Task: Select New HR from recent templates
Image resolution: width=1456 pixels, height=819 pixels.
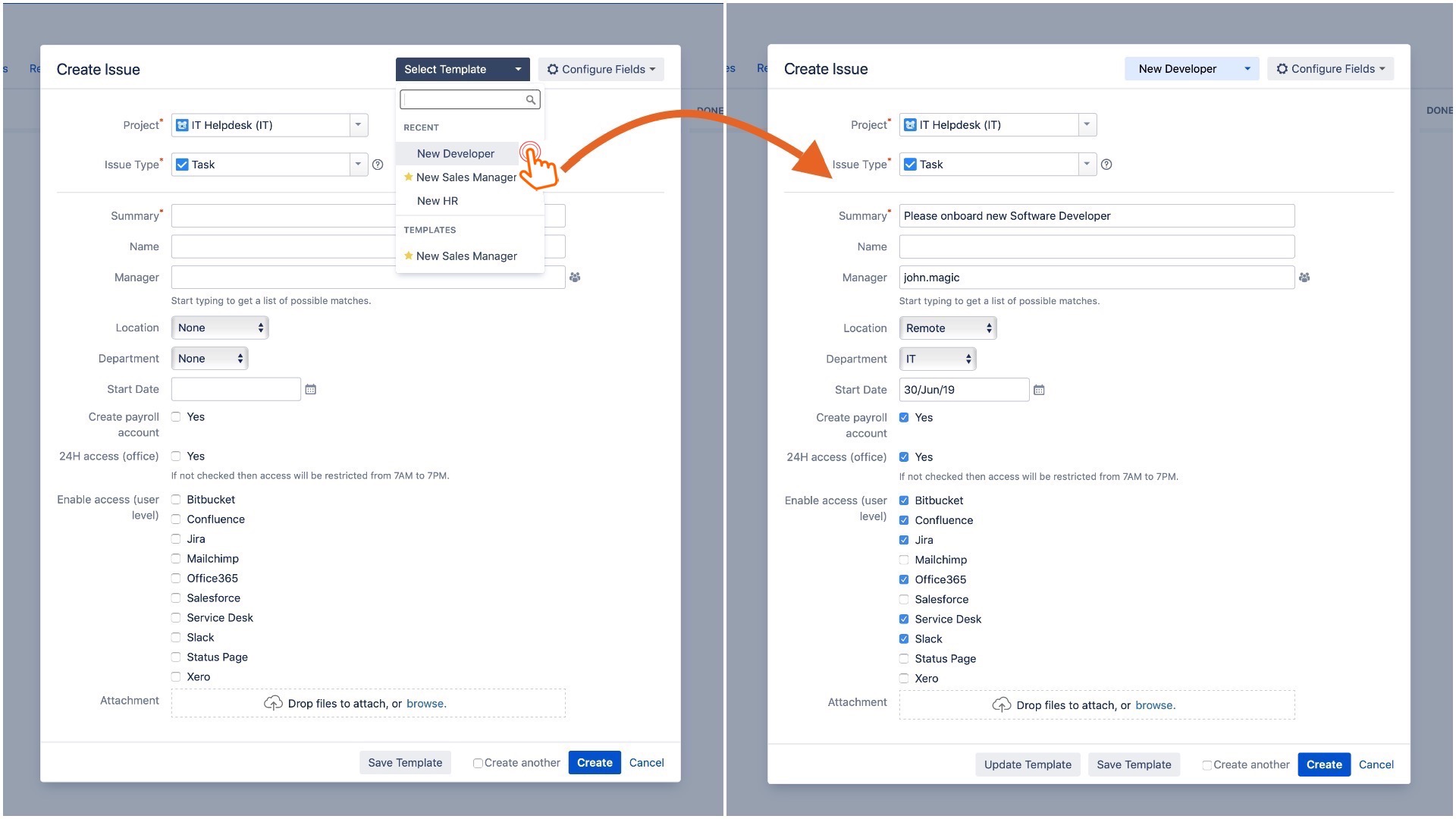Action: (x=438, y=201)
